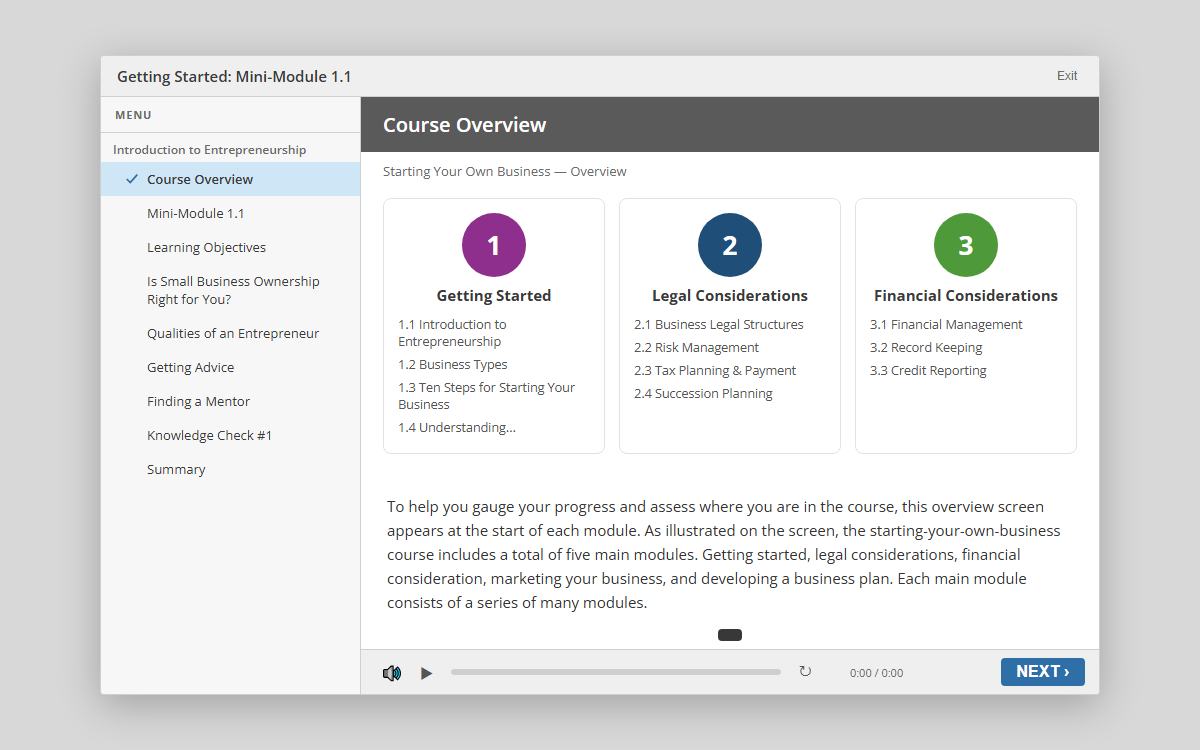Click the purple number 1 circle
Viewport: 1200px width, 750px height.
click(x=494, y=245)
